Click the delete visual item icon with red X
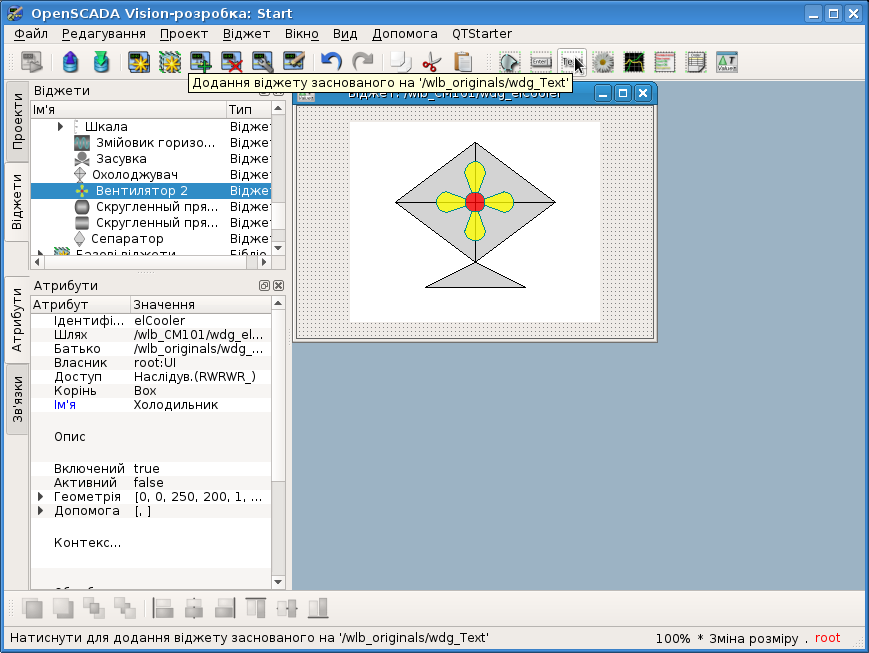 point(232,62)
